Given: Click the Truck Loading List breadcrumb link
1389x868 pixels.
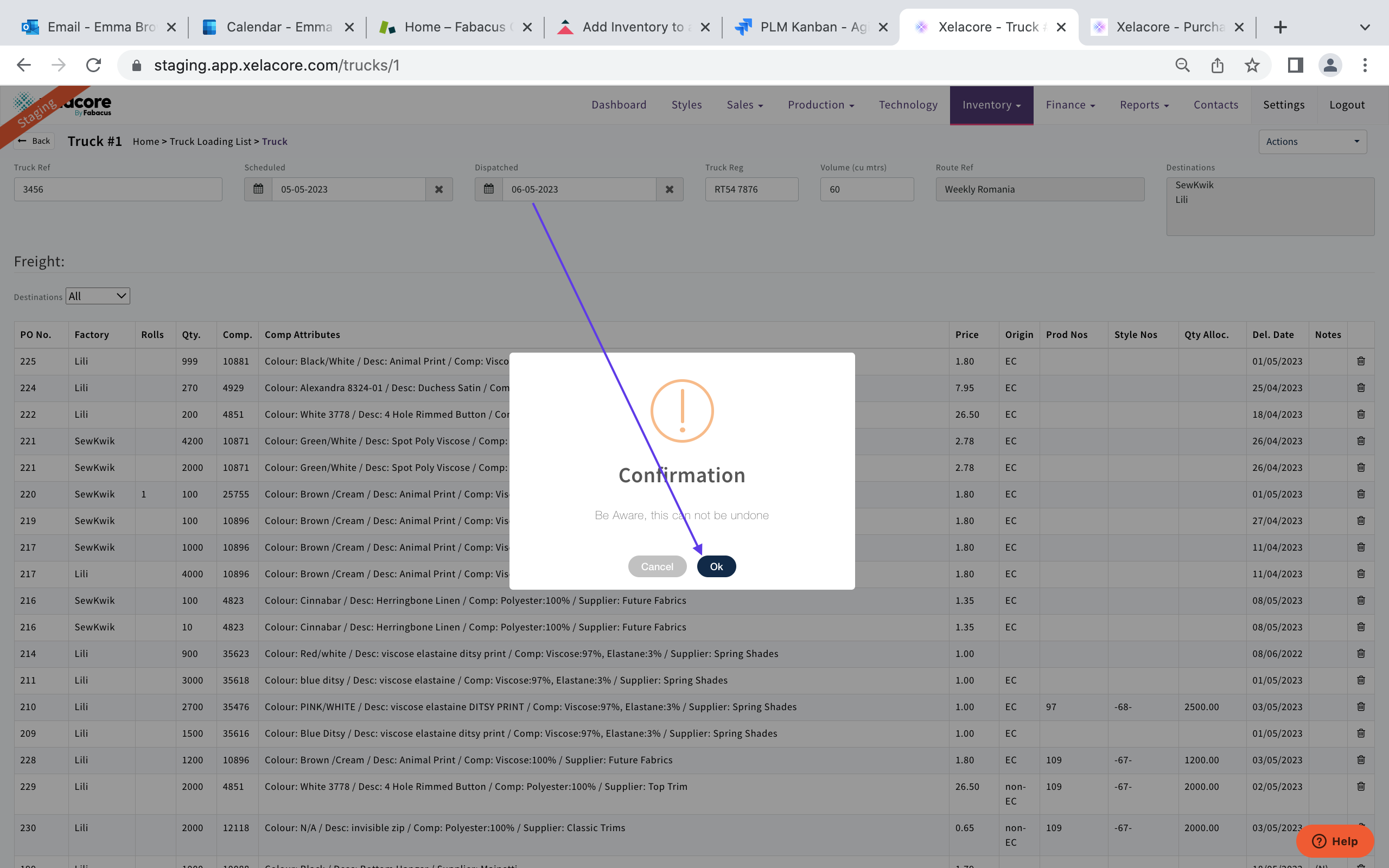Looking at the screenshot, I should [x=210, y=142].
